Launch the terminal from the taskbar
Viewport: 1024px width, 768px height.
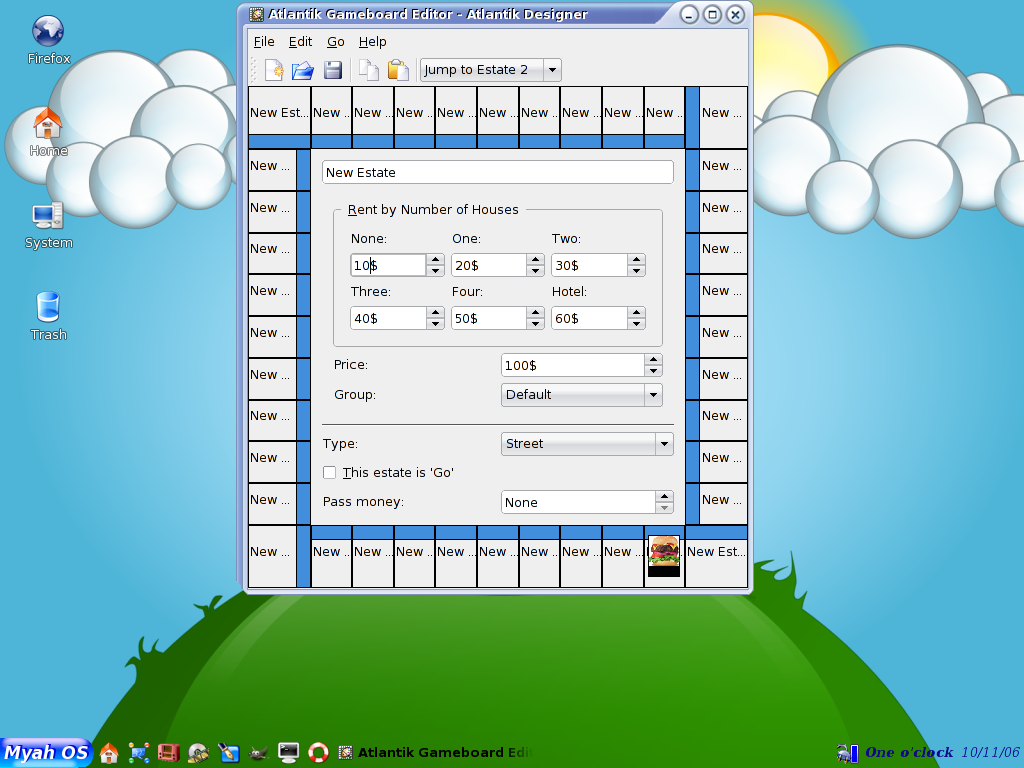(x=288, y=753)
